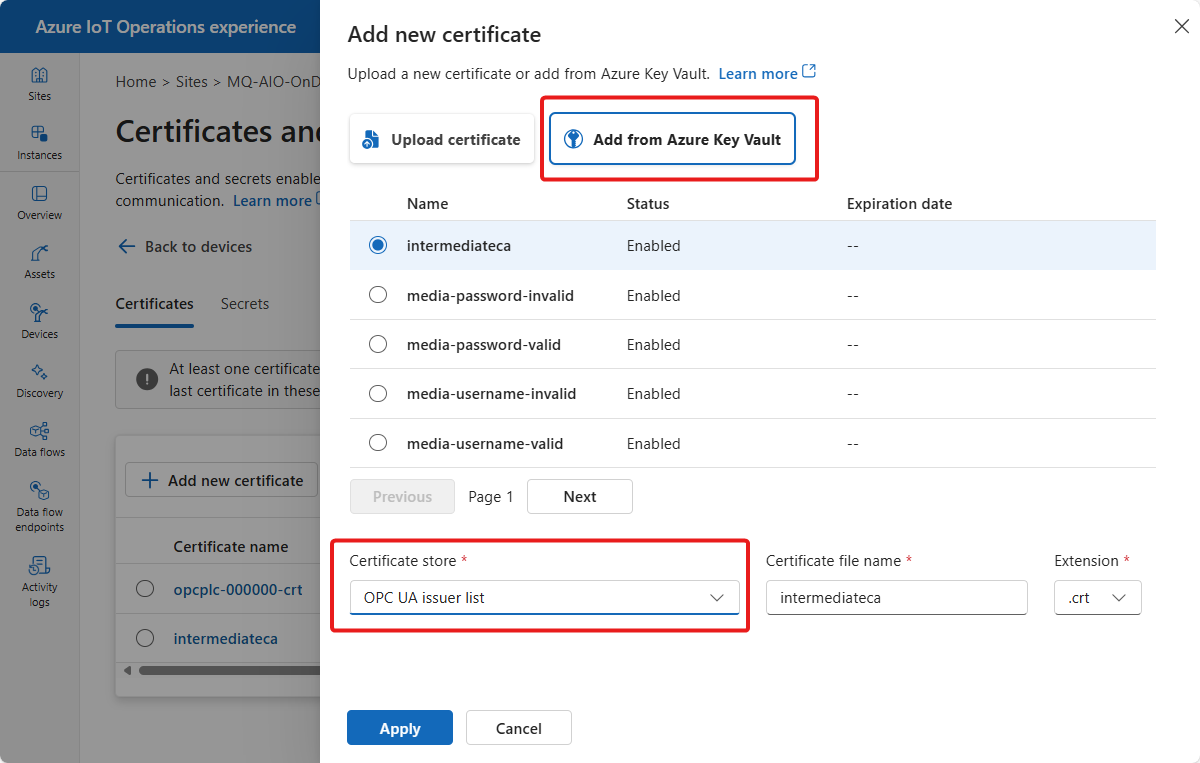Click the Name column header
The image size is (1200, 763).
pos(427,203)
